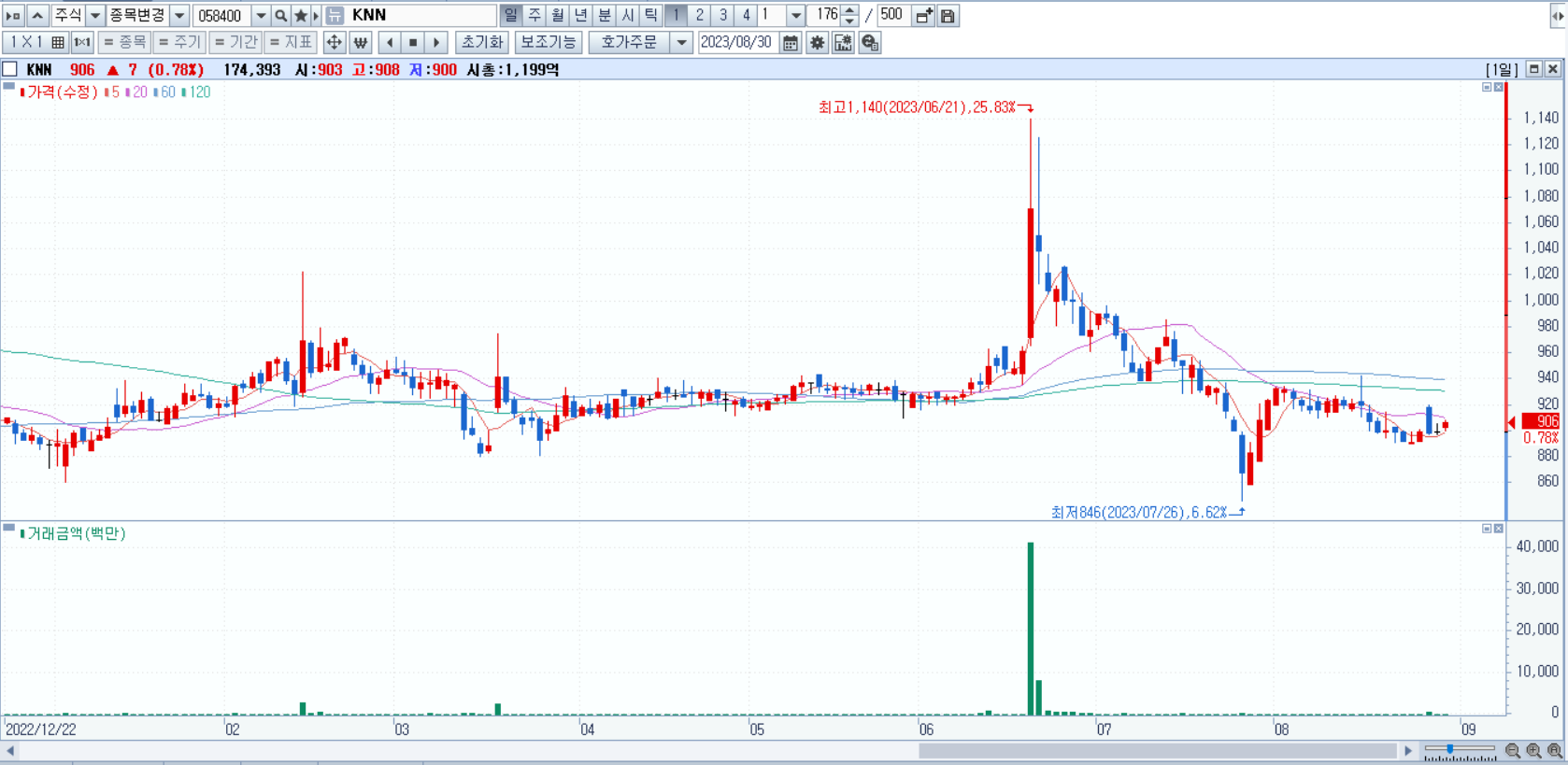The width and height of the screenshot is (1568, 765).
Task: Click the globe link icon in toolbar
Action: point(870,42)
